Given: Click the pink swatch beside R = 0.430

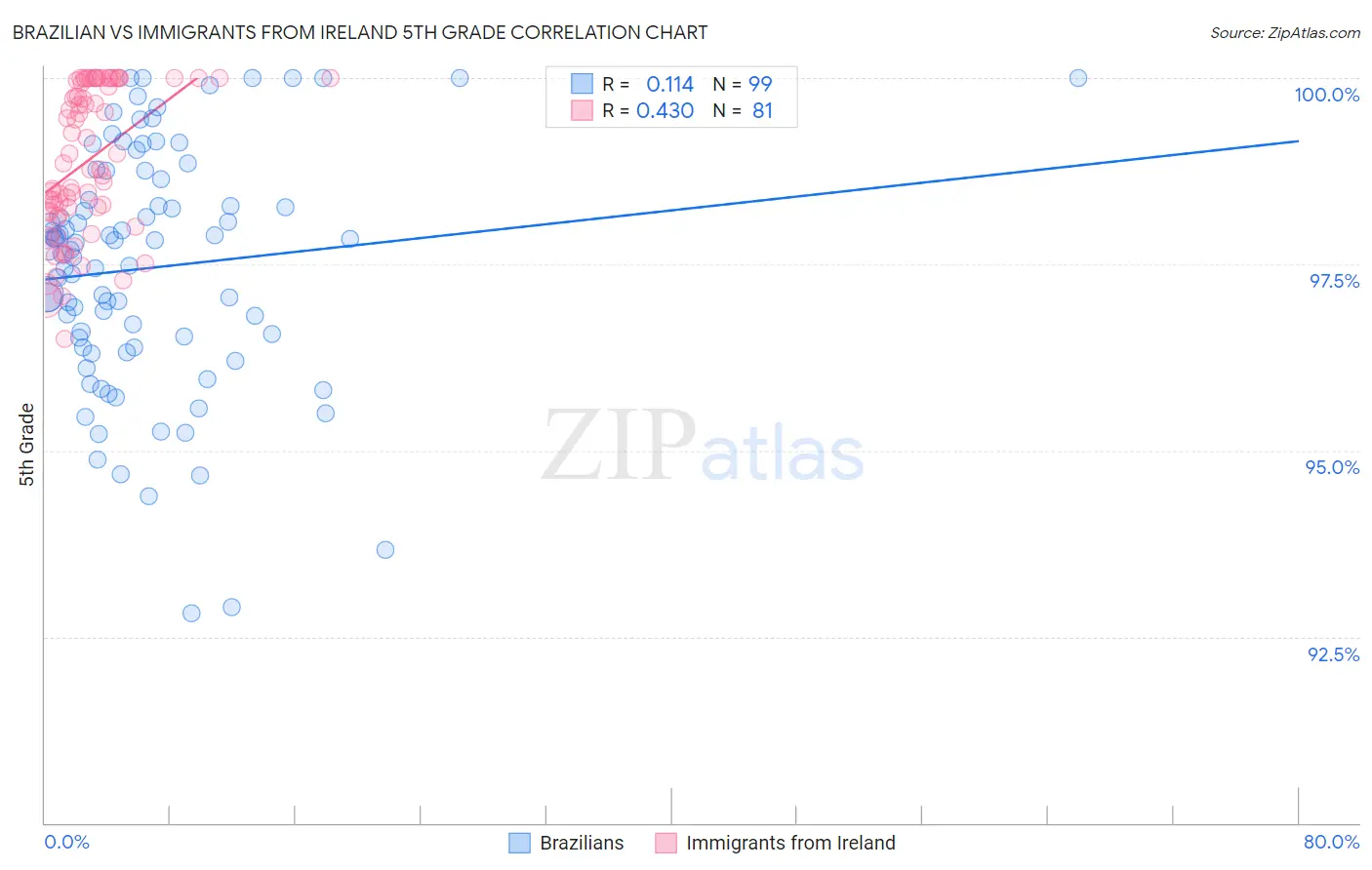Looking at the screenshot, I should tap(582, 110).
